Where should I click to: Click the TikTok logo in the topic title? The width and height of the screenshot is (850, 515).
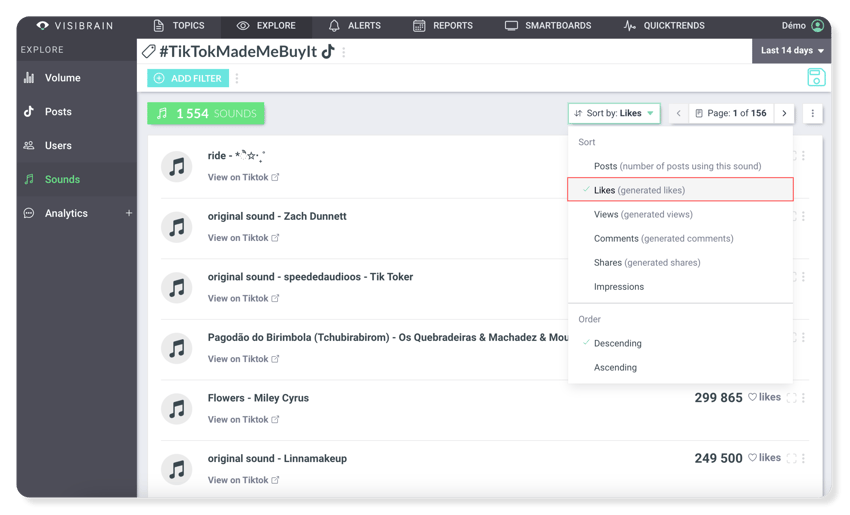328,52
